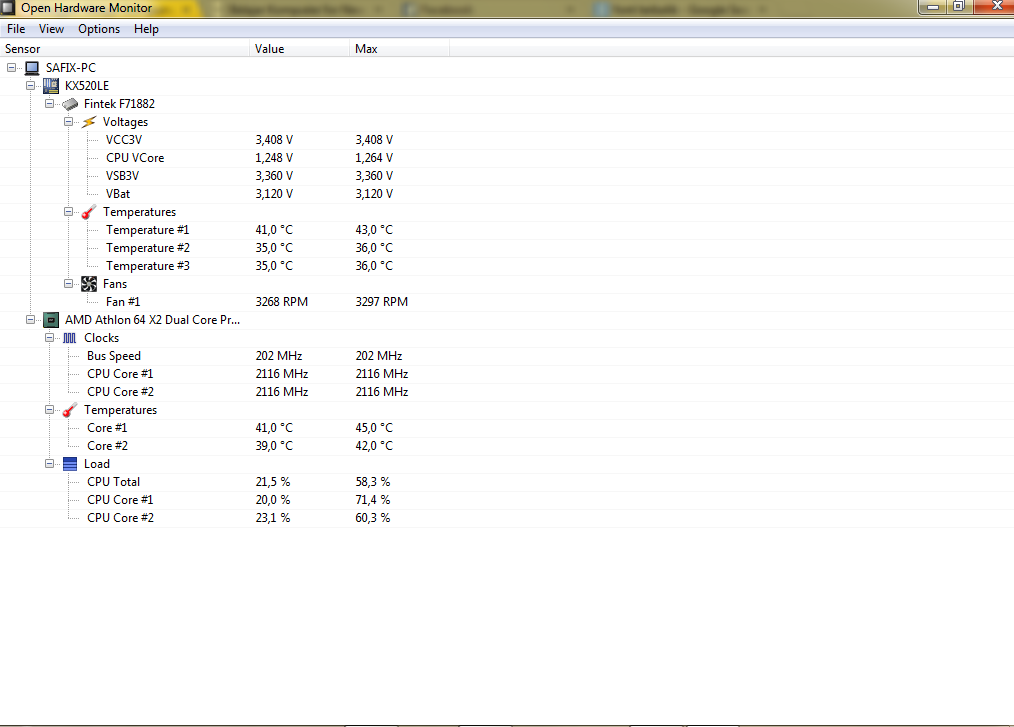Collapse the SAFIX-PC root node
This screenshot has height=727, width=1014.
pyautogui.click(x=11, y=67)
